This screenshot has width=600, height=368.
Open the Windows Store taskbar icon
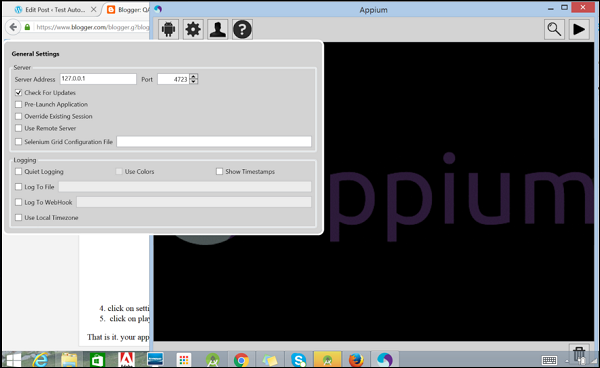tap(97, 360)
